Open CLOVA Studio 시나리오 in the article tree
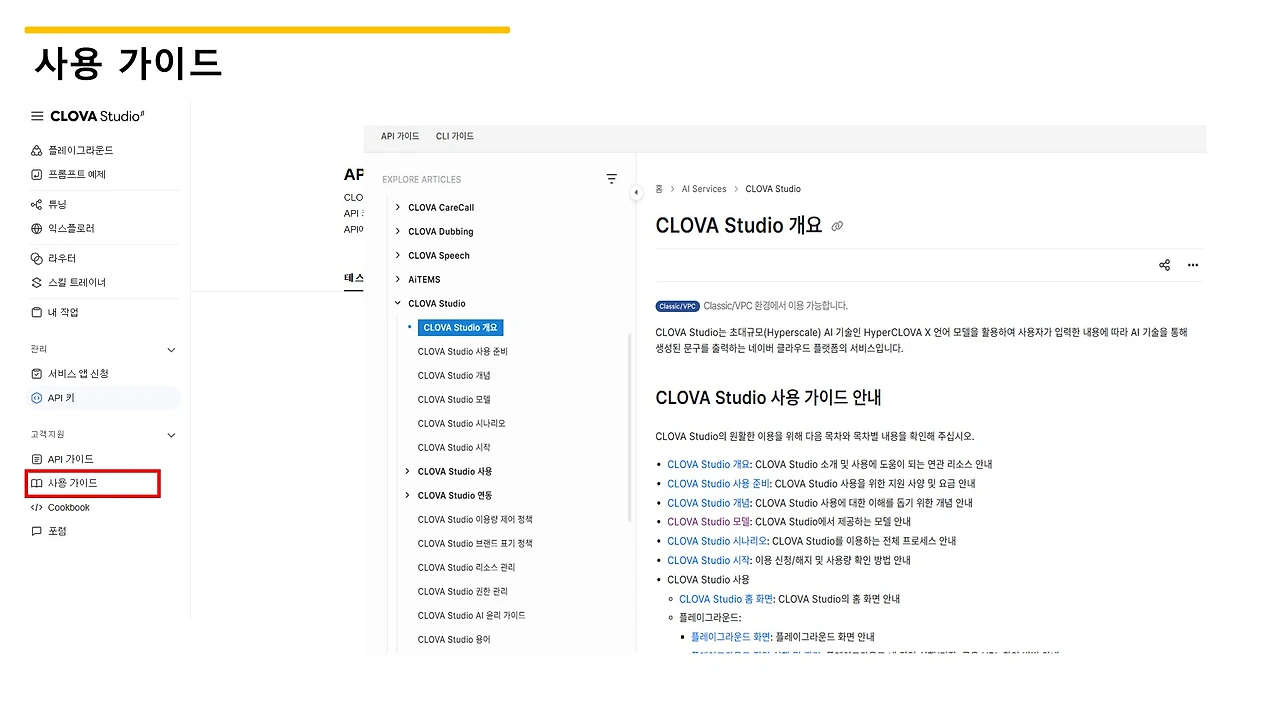Image resolution: width=1280 pixels, height=720 pixels. click(x=461, y=423)
